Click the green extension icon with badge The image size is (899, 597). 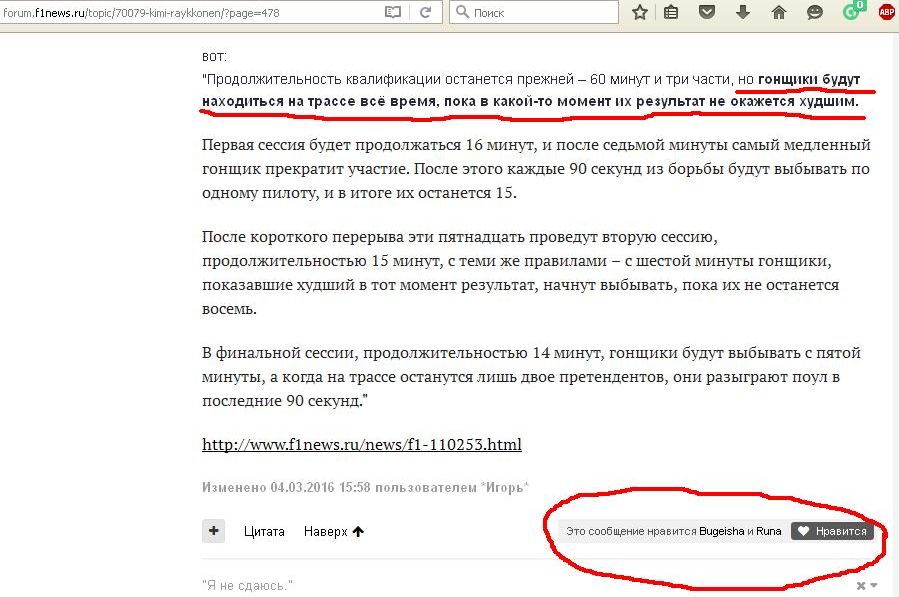851,12
